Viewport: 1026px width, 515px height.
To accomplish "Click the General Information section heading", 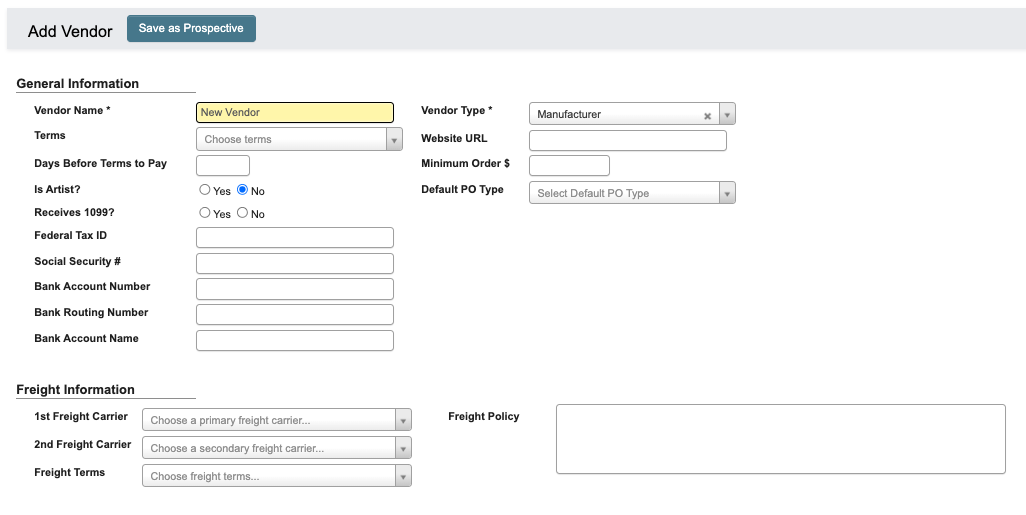I will pyautogui.click(x=77, y=84).
